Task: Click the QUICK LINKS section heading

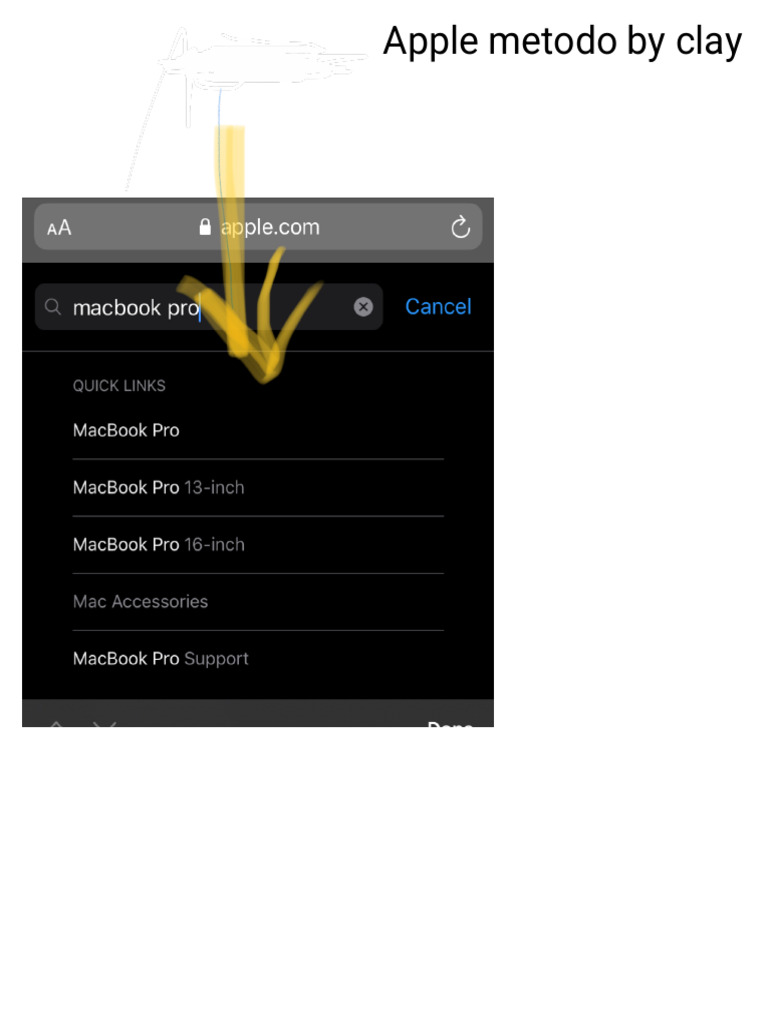Action: 119,385
